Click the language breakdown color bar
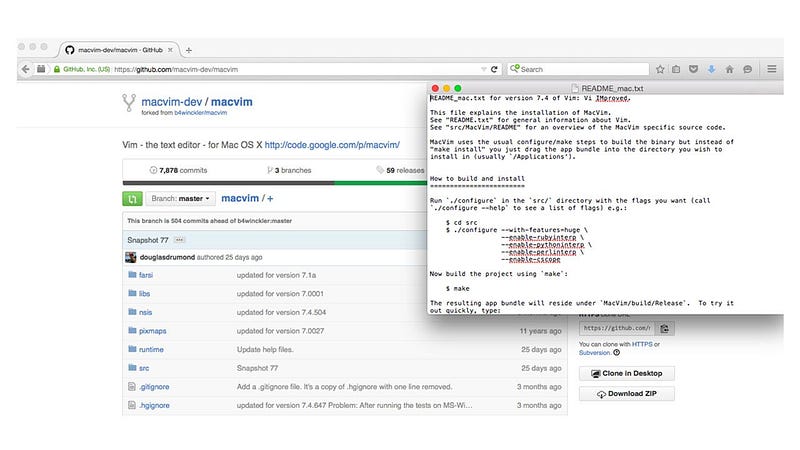This screenshot has height=450, width=800. 274,183
